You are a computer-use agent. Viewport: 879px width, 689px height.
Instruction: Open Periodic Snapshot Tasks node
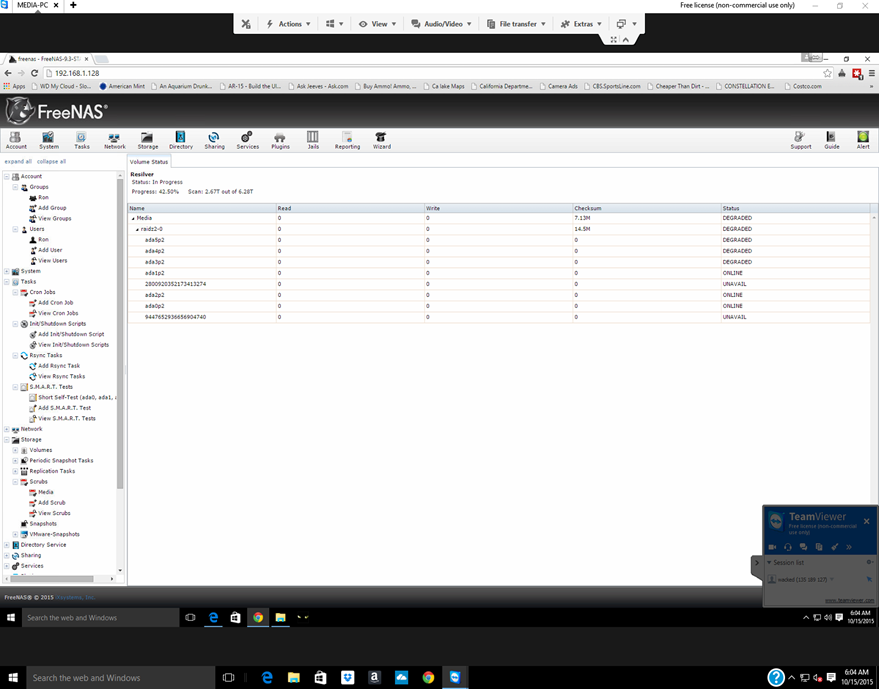click(x=61, y=460)
